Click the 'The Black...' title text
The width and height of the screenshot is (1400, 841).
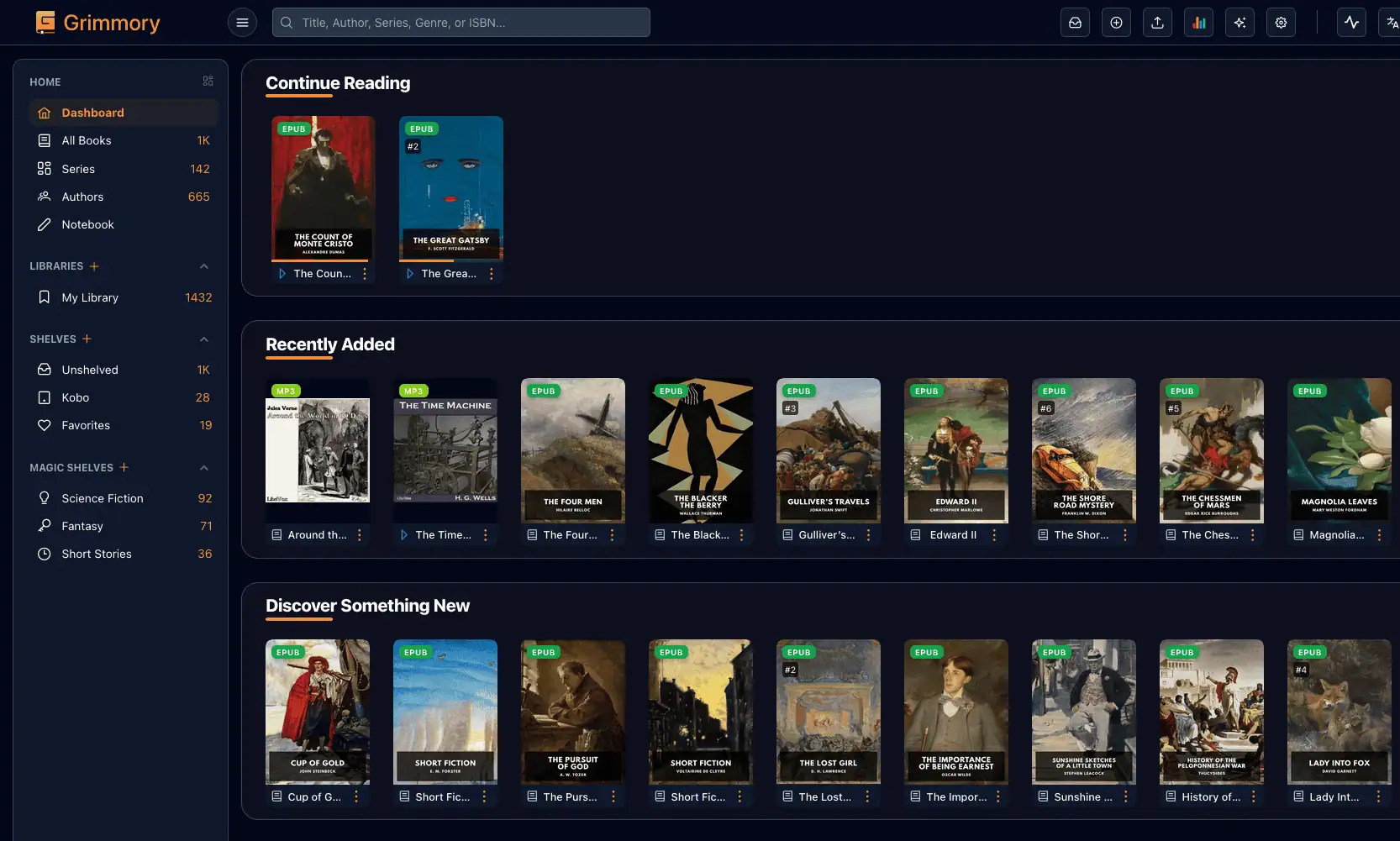[x=700, y=535]
